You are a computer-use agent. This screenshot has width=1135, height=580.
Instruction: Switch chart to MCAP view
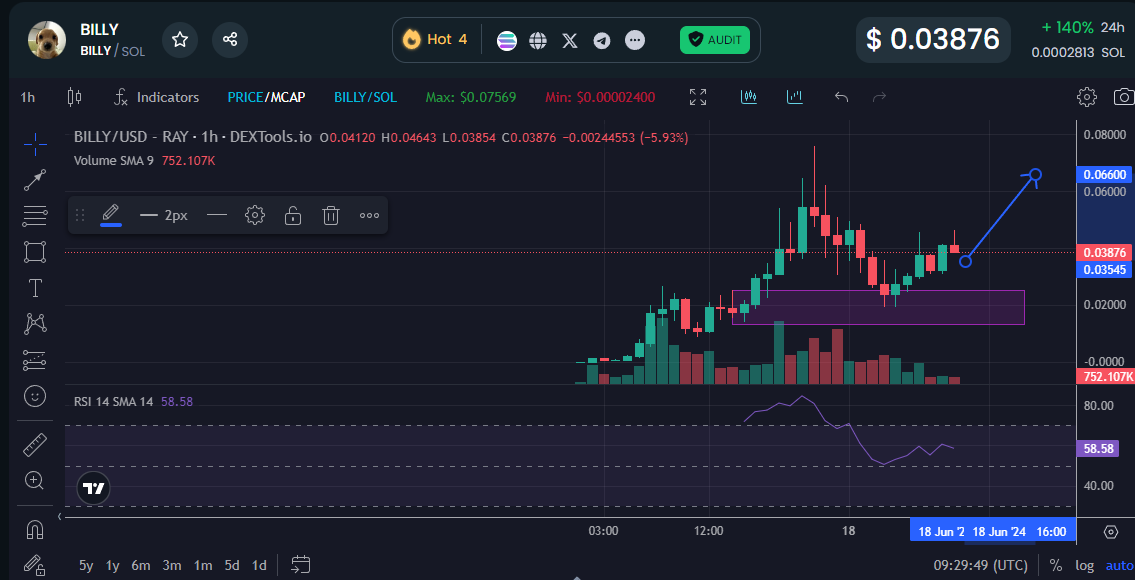[x=287, y=97]
